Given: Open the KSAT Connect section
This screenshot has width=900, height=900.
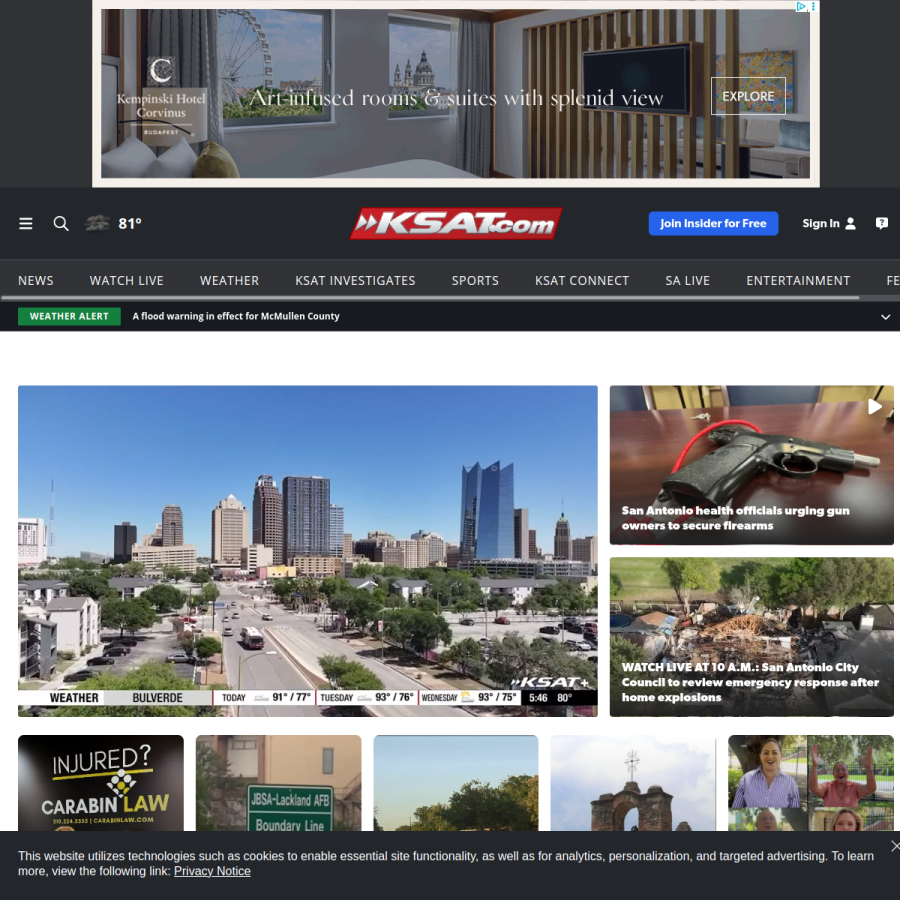Looking at the screenshot, I should click(x=581, y=281).
